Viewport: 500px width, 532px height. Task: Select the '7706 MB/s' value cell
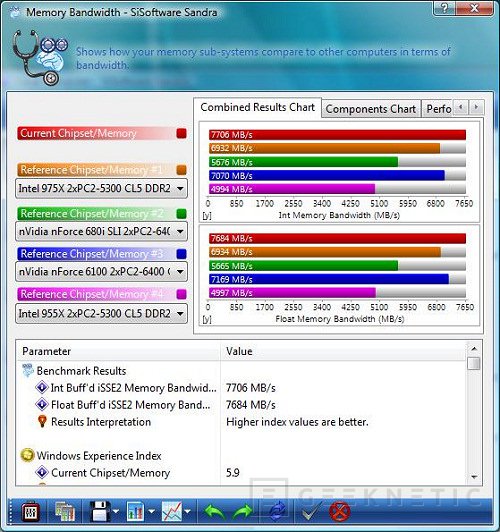tap(251, 387)
